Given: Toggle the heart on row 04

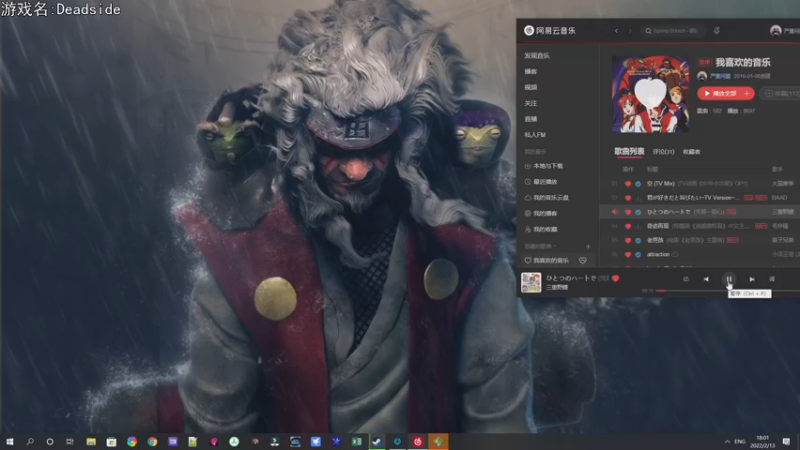Looking at the screenshot, I should click(x=628, y=226).
